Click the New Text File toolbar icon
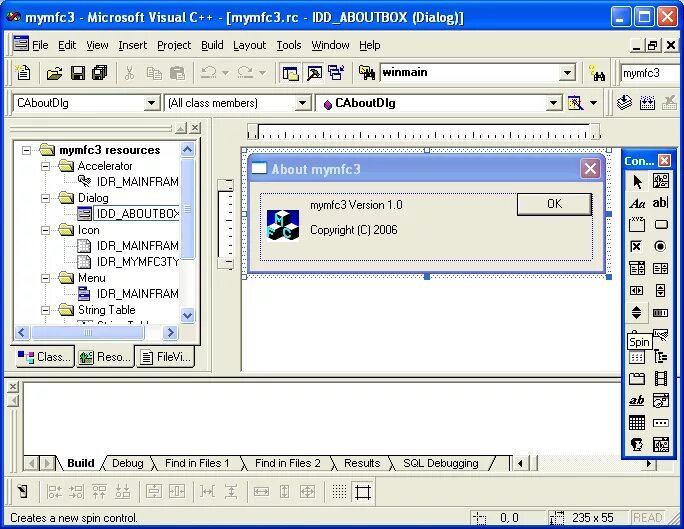The width and height of the screenshot is (684, 529). click(x=23, y=73)
